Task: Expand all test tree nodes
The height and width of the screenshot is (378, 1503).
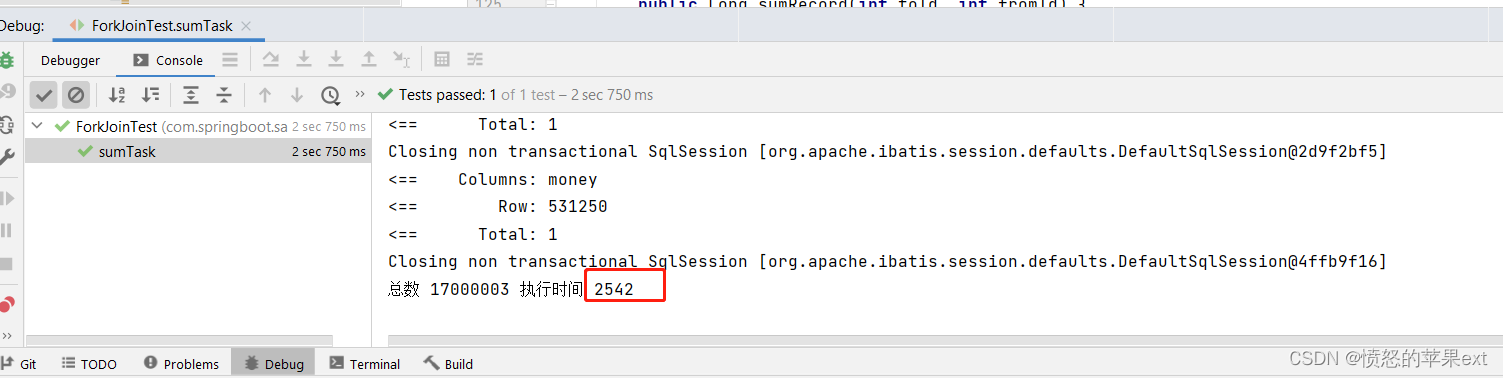Action: point(191,95)
